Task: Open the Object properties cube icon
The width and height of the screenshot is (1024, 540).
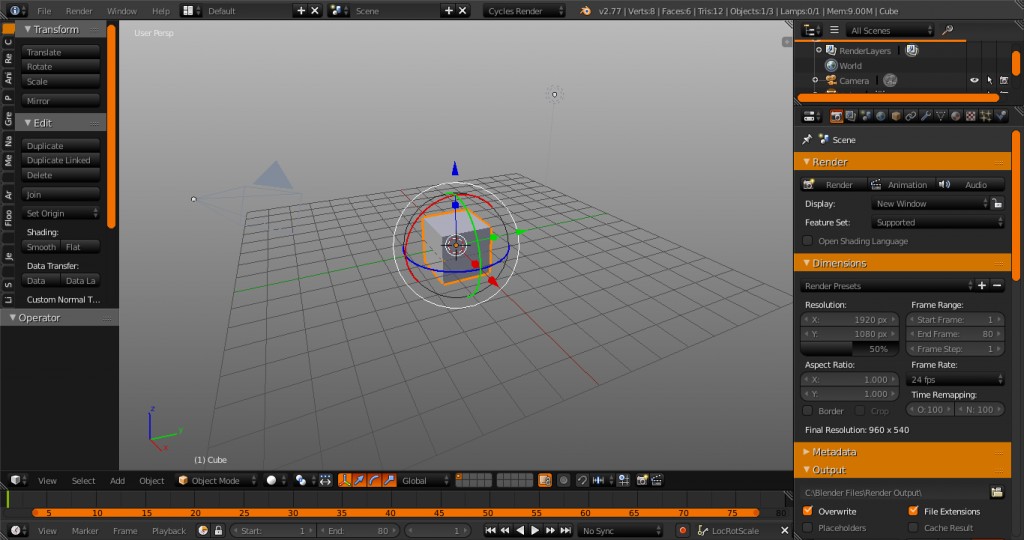Action: click(896, 116)
